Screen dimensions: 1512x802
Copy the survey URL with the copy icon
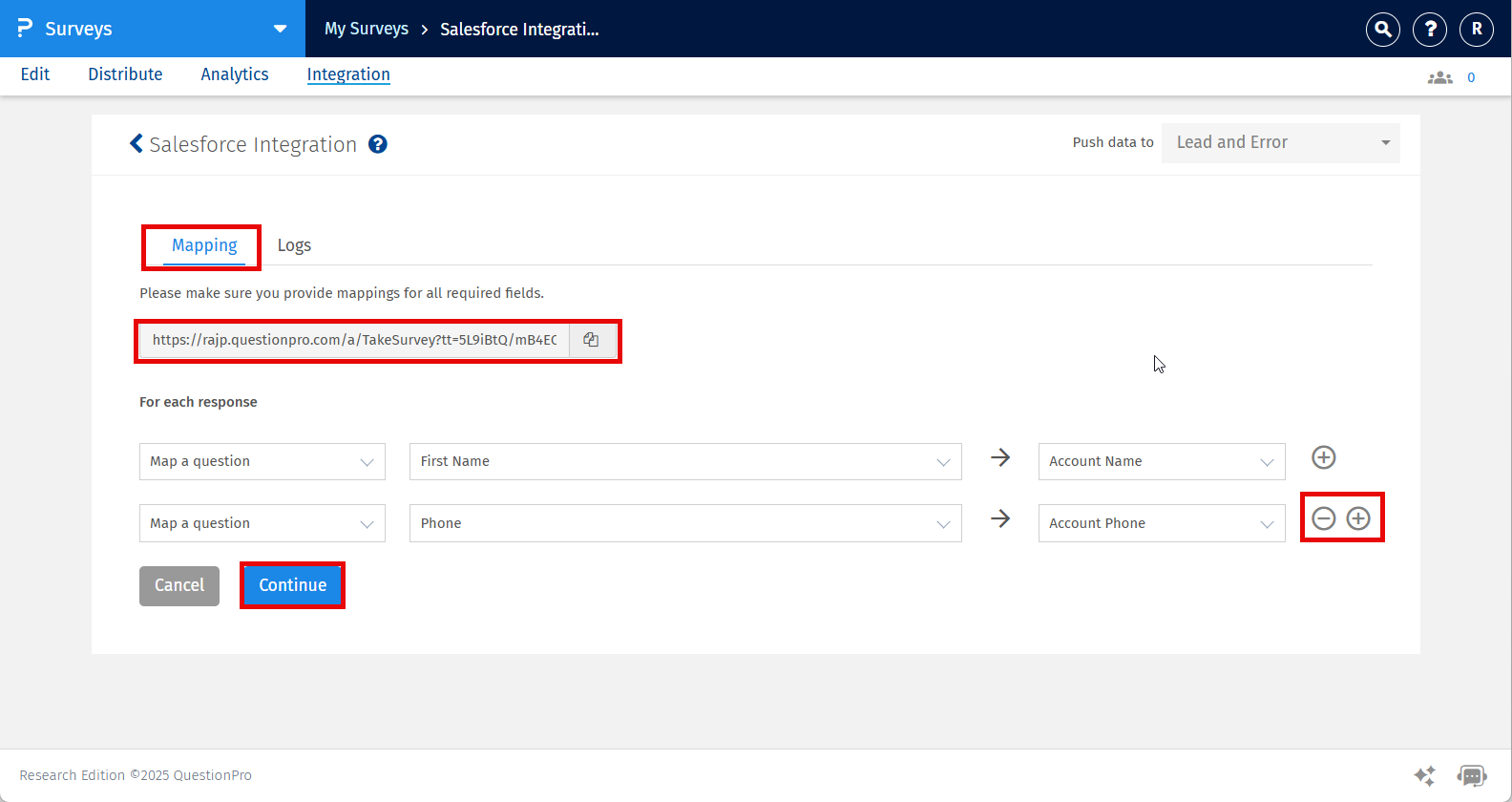[x=591, y=340]
